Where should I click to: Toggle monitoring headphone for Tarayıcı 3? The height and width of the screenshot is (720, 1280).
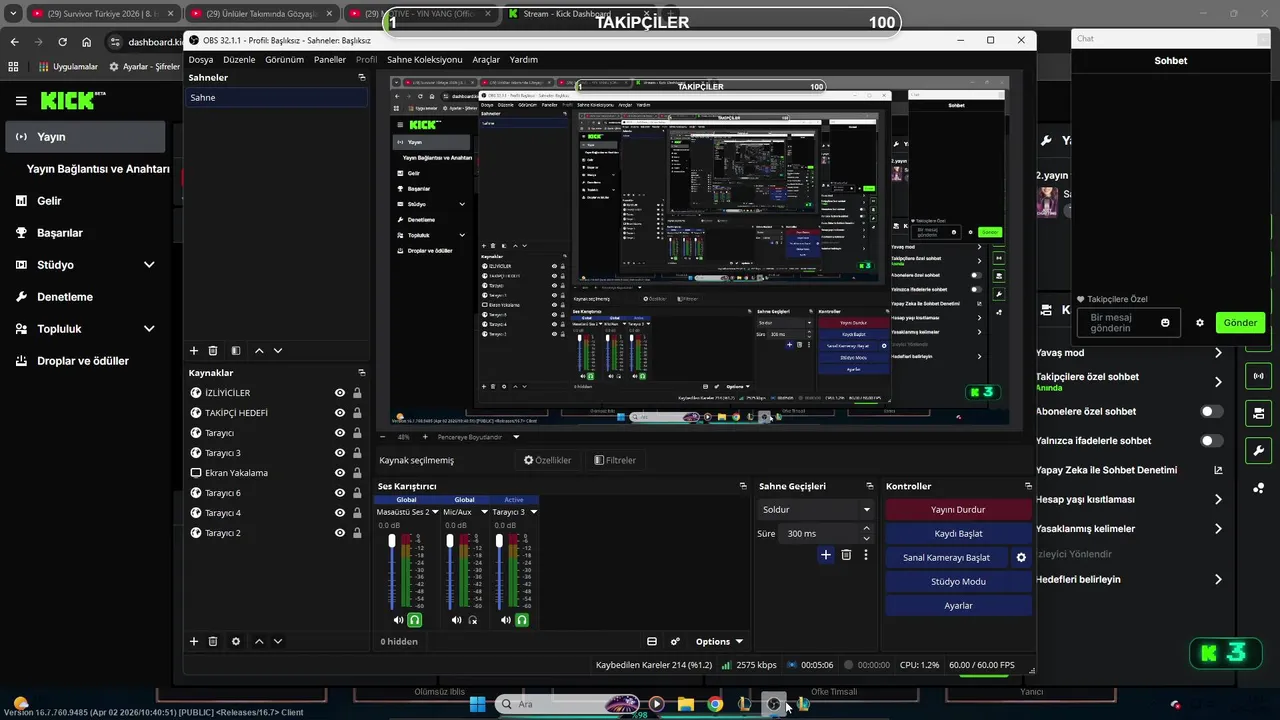tap(521, 620)
